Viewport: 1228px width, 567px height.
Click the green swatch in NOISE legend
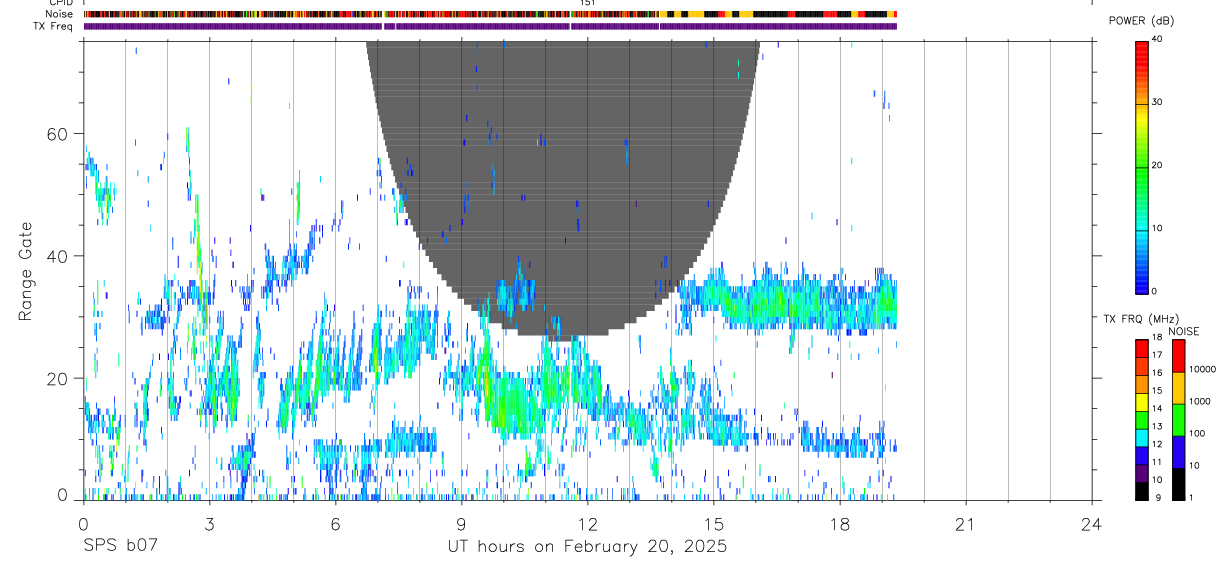click(1178, 420)
